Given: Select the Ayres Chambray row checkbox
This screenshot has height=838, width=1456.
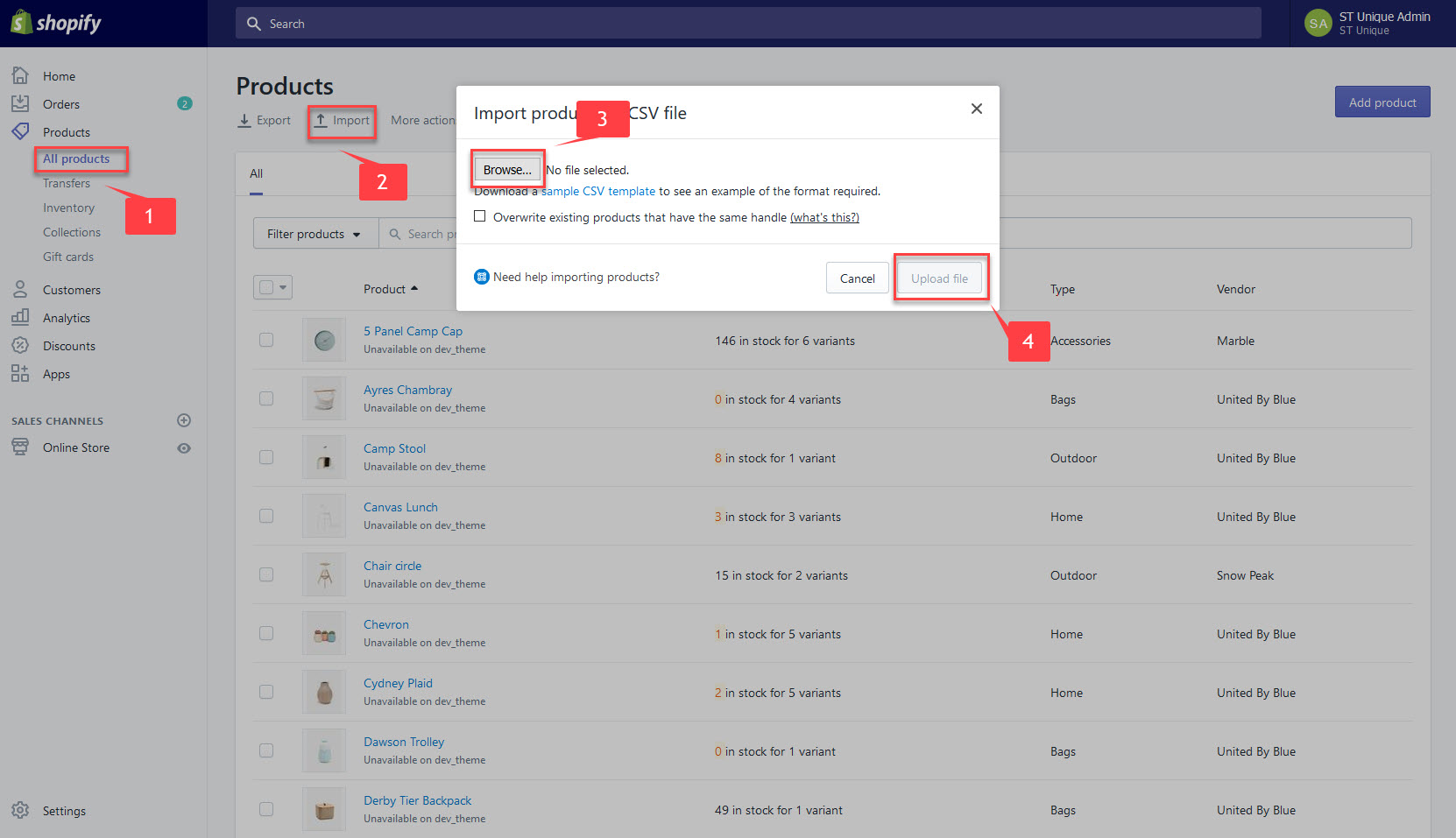Looking at the screenshot, I should click(x=266, y=398).
